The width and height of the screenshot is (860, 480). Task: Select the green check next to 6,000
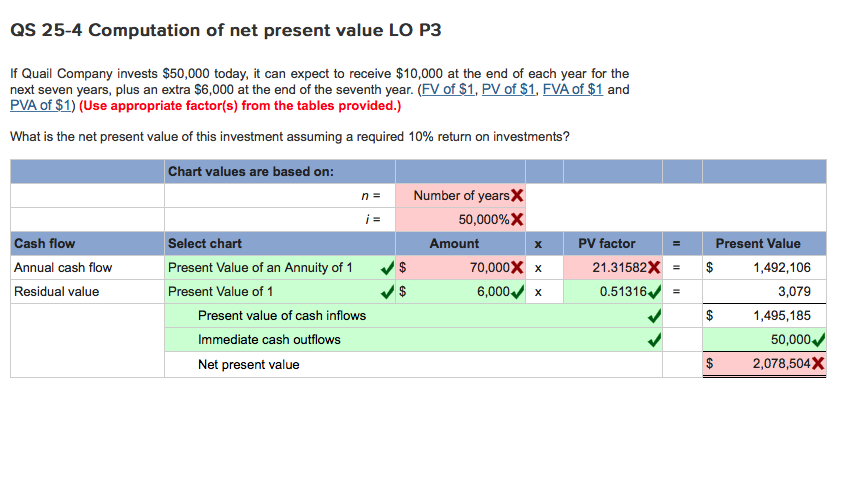pos(517,292)
